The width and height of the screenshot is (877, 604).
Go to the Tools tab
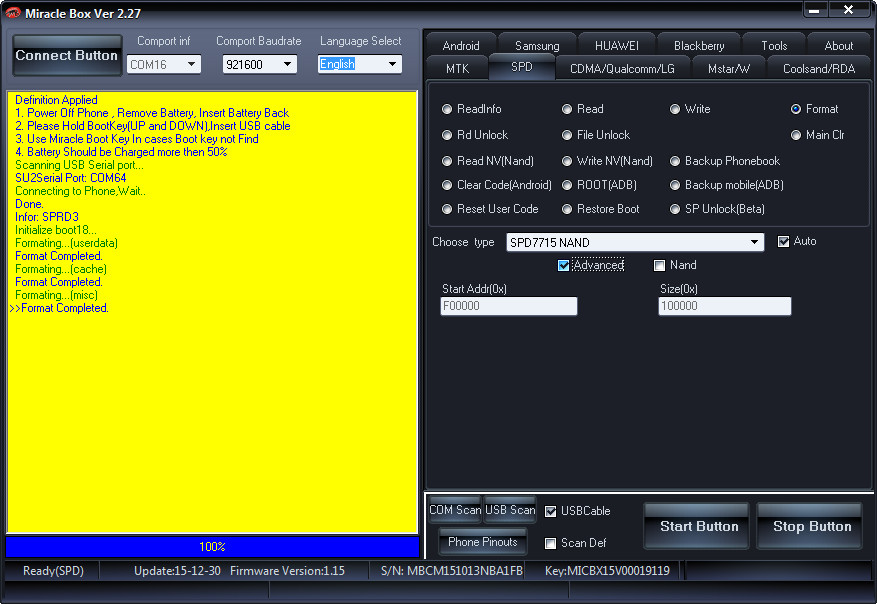click(x=774, y=46)
